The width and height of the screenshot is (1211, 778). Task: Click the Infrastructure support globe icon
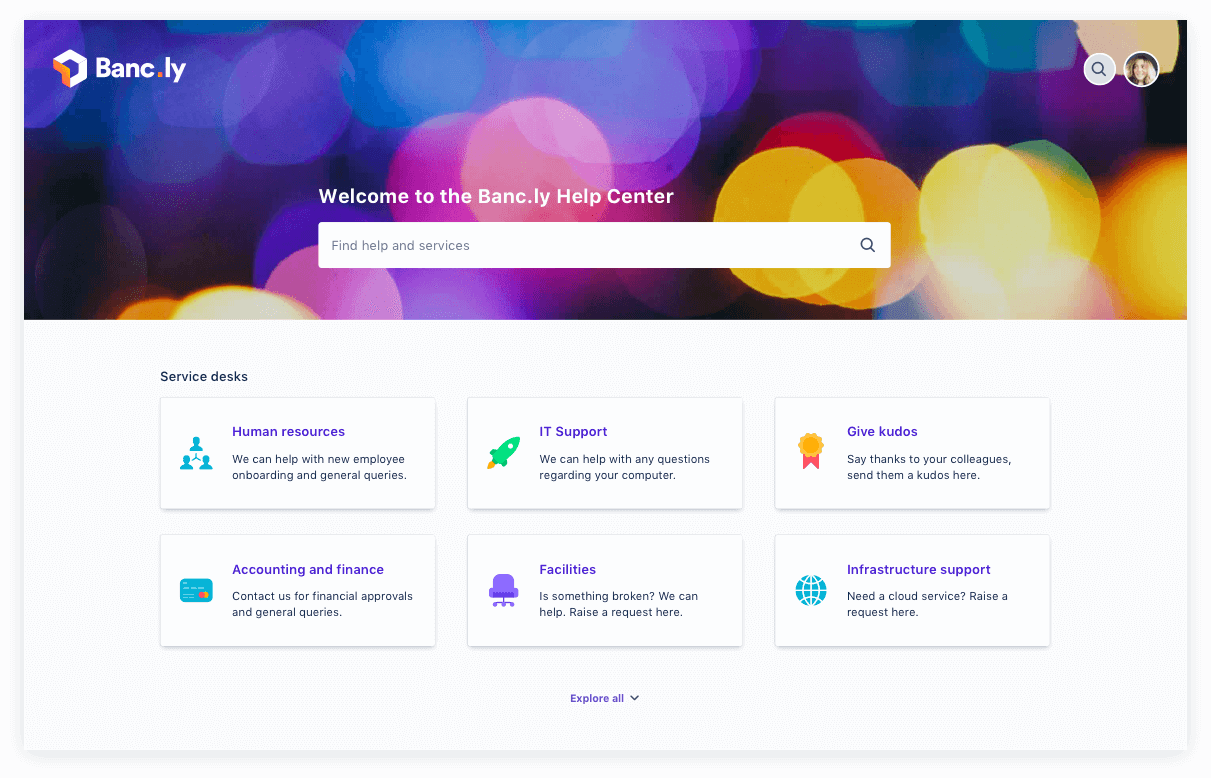810,590
